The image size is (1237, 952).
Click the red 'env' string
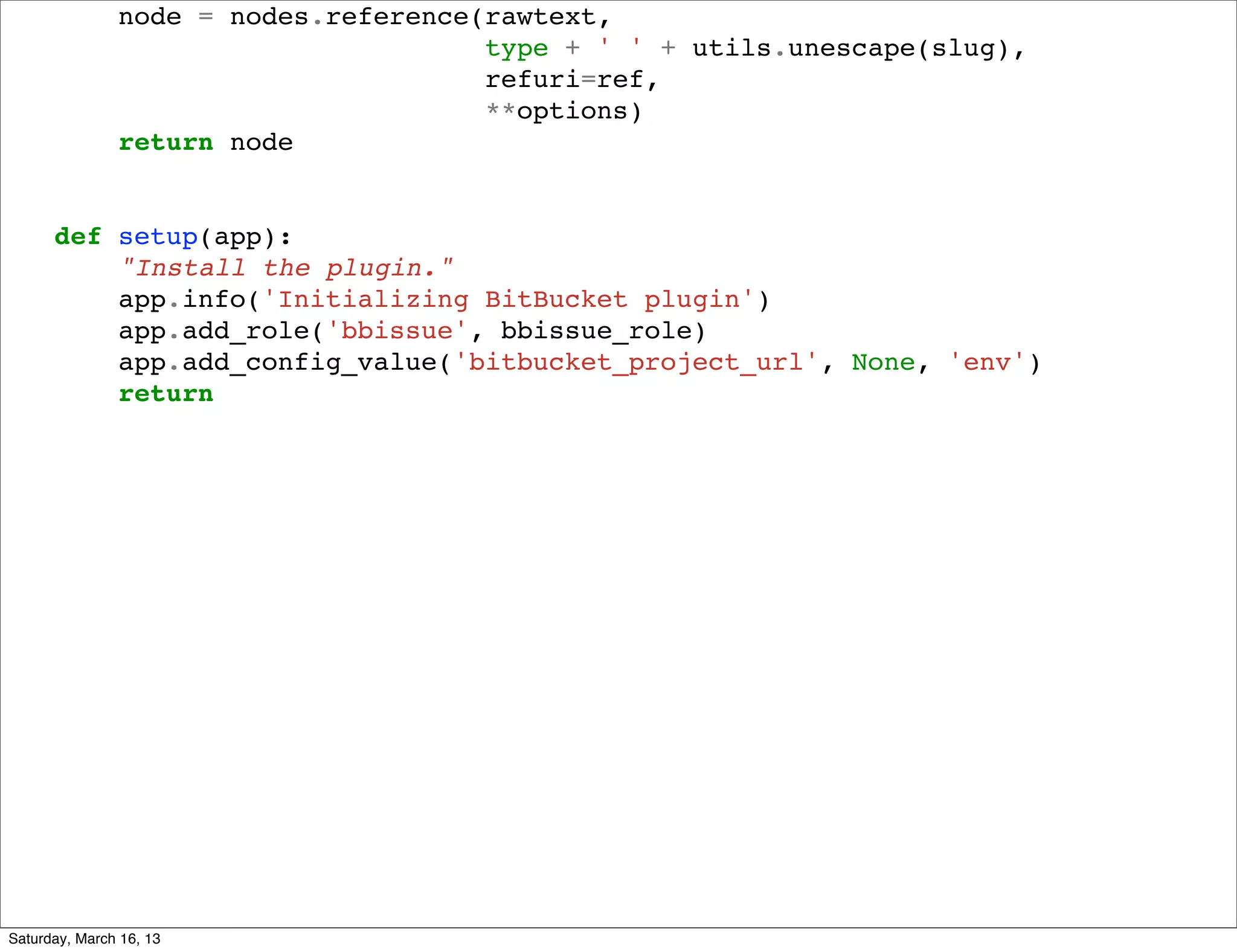(x=987, y=362)
